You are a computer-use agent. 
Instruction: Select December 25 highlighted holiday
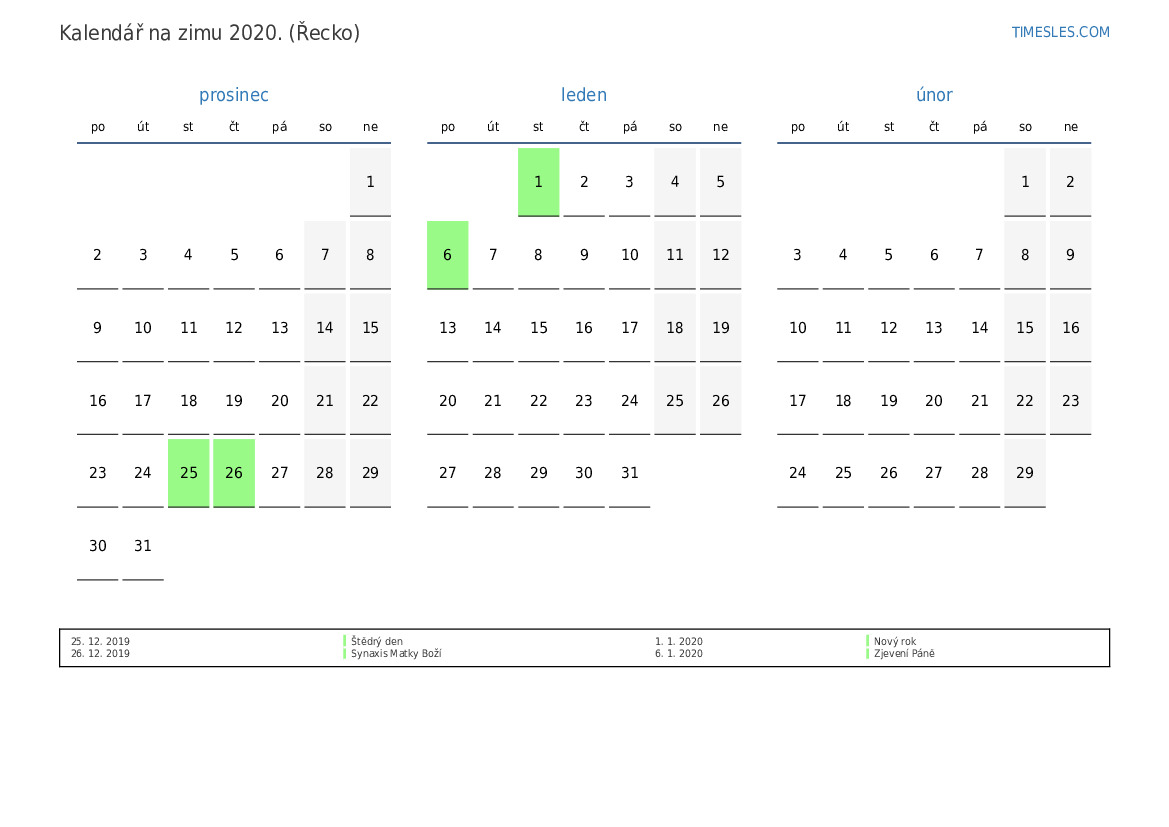[189, 473]
